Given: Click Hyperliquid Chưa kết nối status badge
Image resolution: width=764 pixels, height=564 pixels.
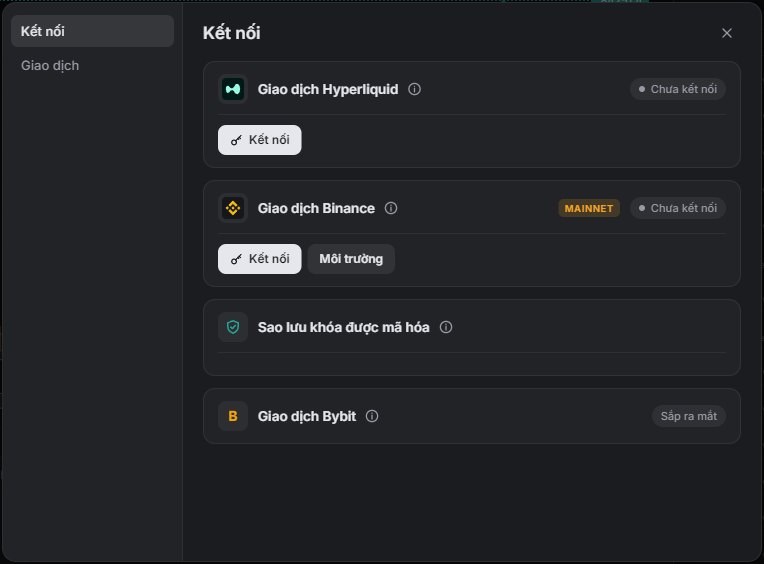Looking at the screenshot, I should click(678, 89).
